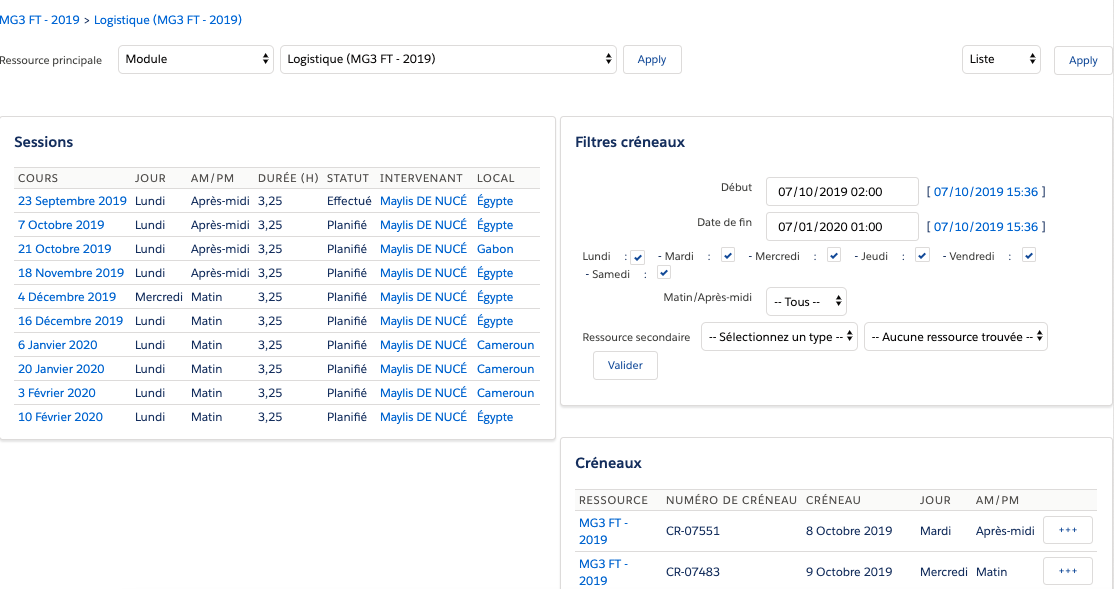1114x589 pixels.
Task: Uncheck the Lundi day checkbox
Action: (x=638, y=257)
